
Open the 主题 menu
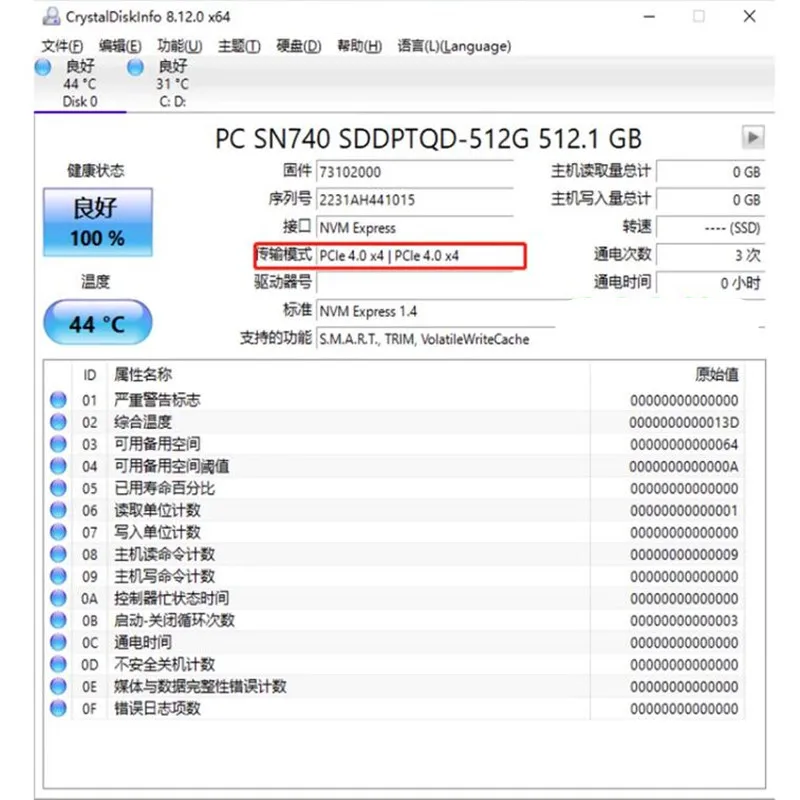238,45
